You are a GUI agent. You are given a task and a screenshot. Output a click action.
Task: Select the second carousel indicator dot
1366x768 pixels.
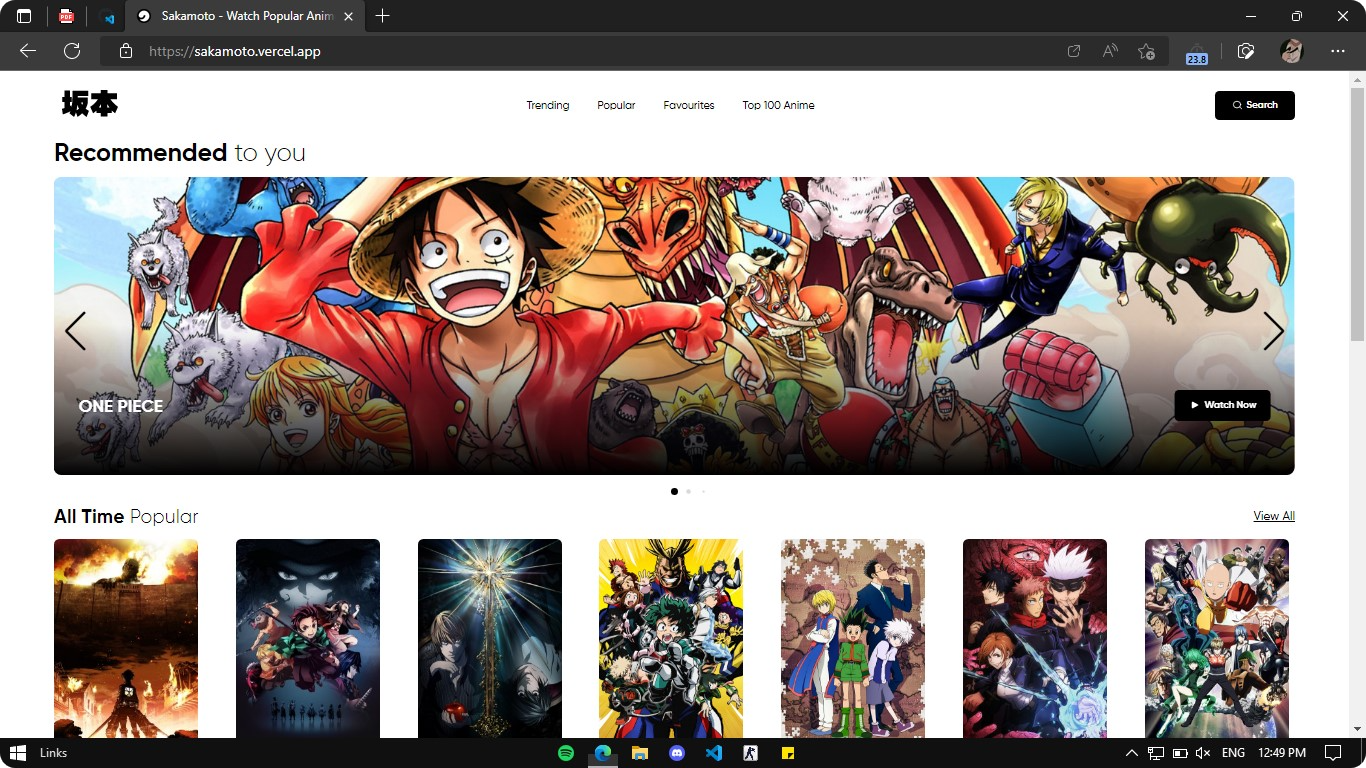tap(688, 491)
